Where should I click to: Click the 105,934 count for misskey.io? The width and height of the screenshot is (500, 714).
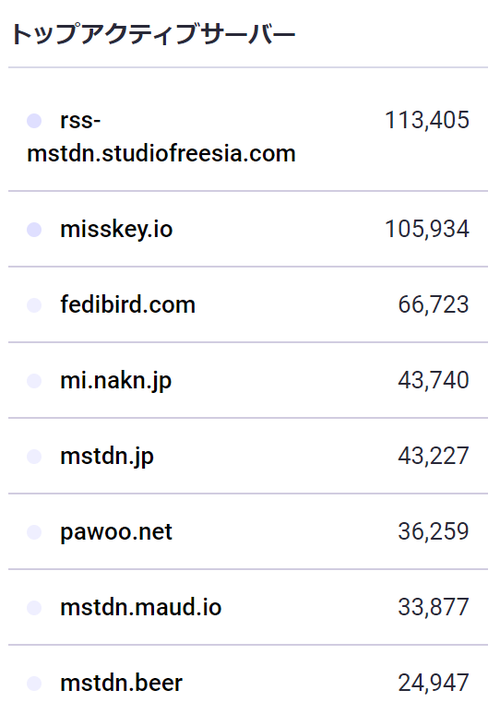coord(427,229)
